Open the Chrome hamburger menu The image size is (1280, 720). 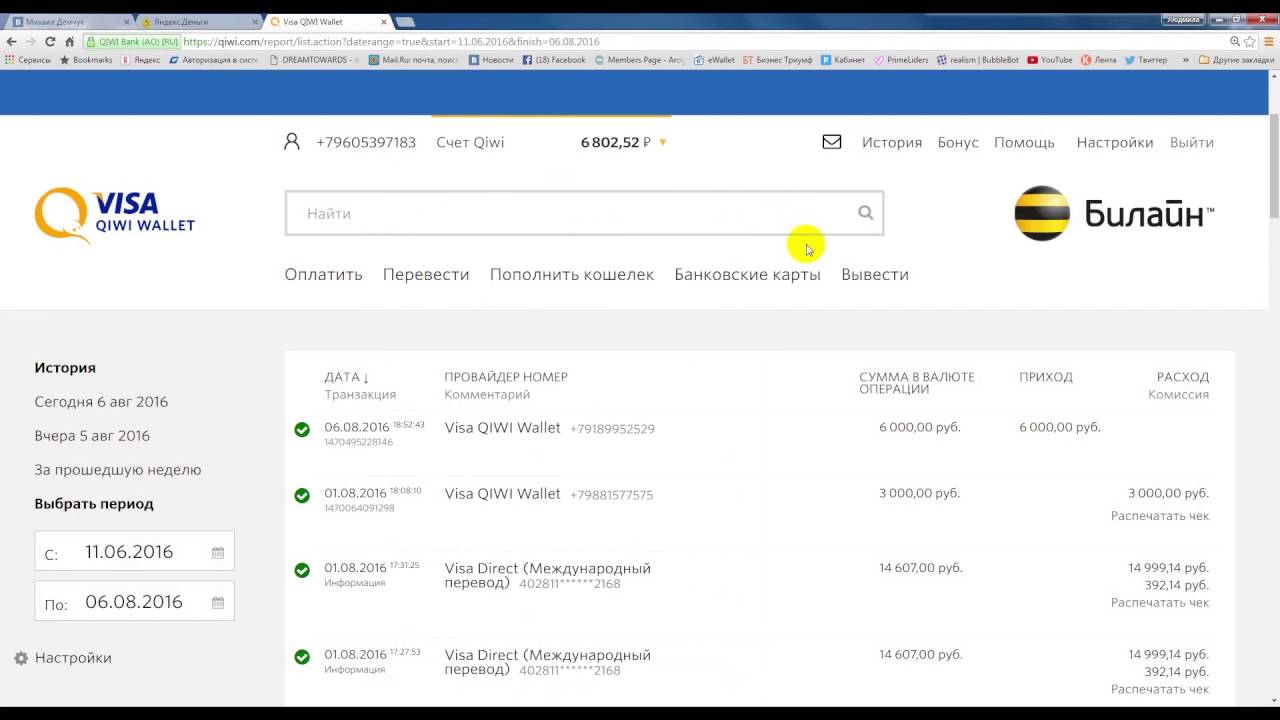pyautogui.click(x=1268, y=42)
